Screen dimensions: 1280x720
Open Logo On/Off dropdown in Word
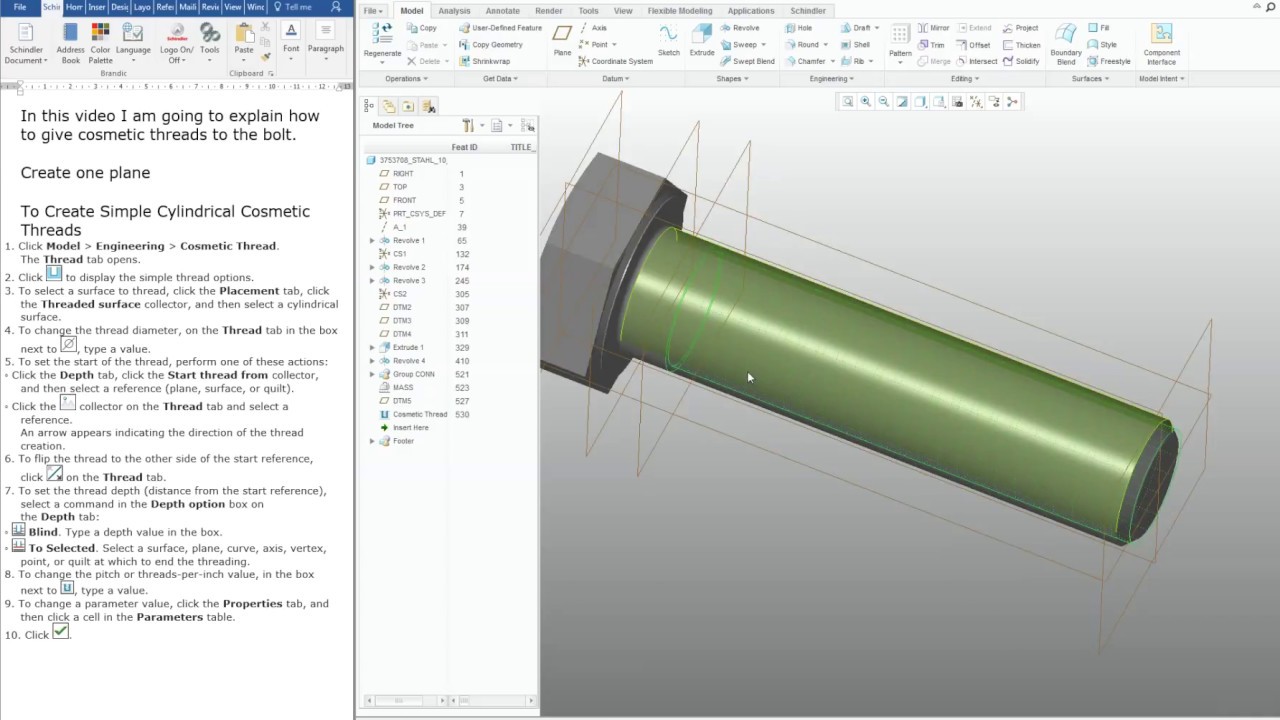pyautogui.click(x=176, y=44)
